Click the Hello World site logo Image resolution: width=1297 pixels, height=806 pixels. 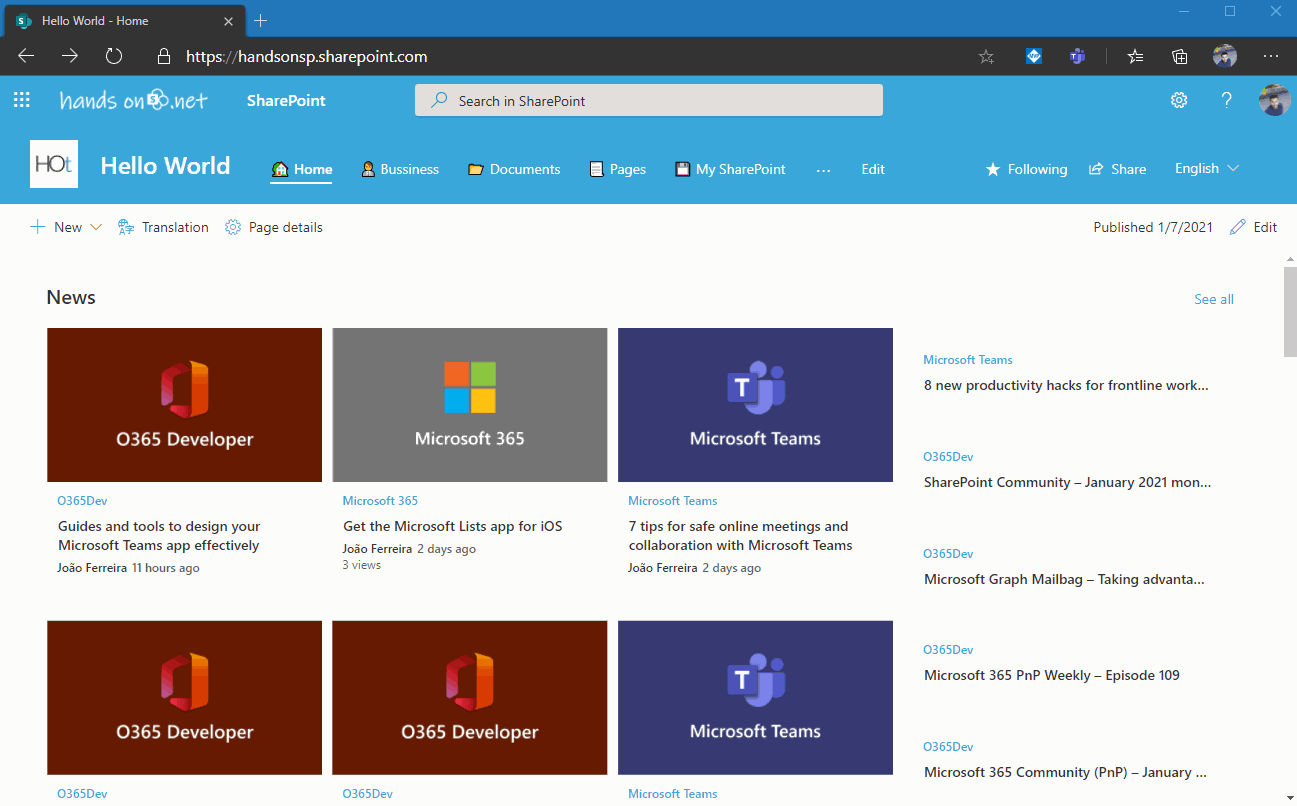pyautogui.click(x=54, y=163)
